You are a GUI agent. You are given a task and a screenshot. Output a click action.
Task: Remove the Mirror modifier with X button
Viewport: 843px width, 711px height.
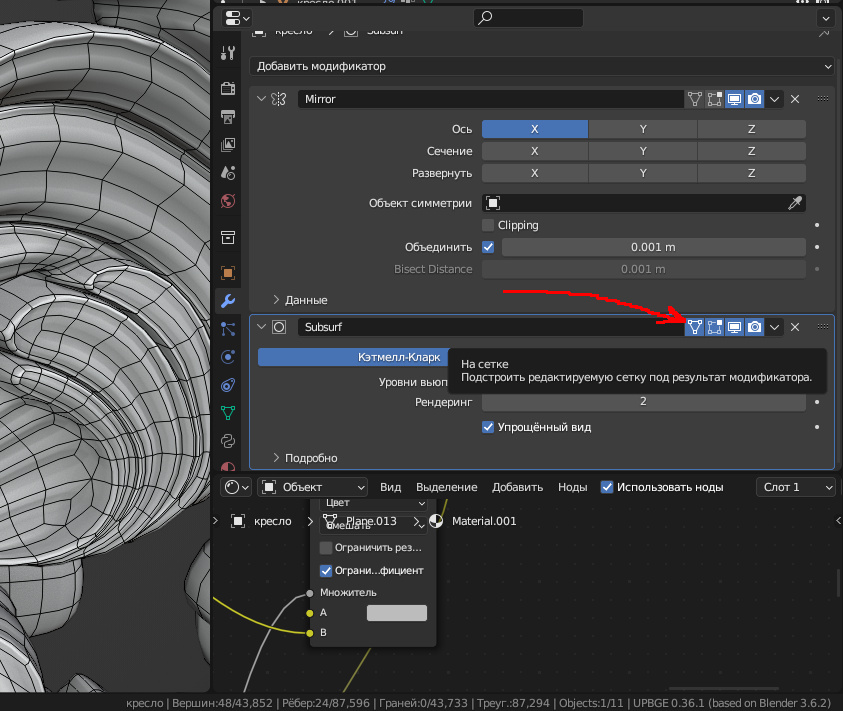coord(795,99)
